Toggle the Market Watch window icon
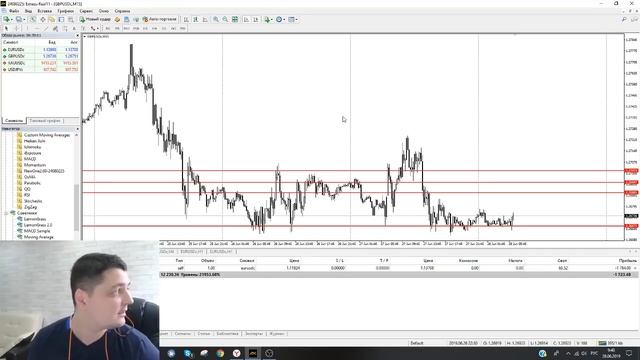640x360 pixels. click(33, 19)
